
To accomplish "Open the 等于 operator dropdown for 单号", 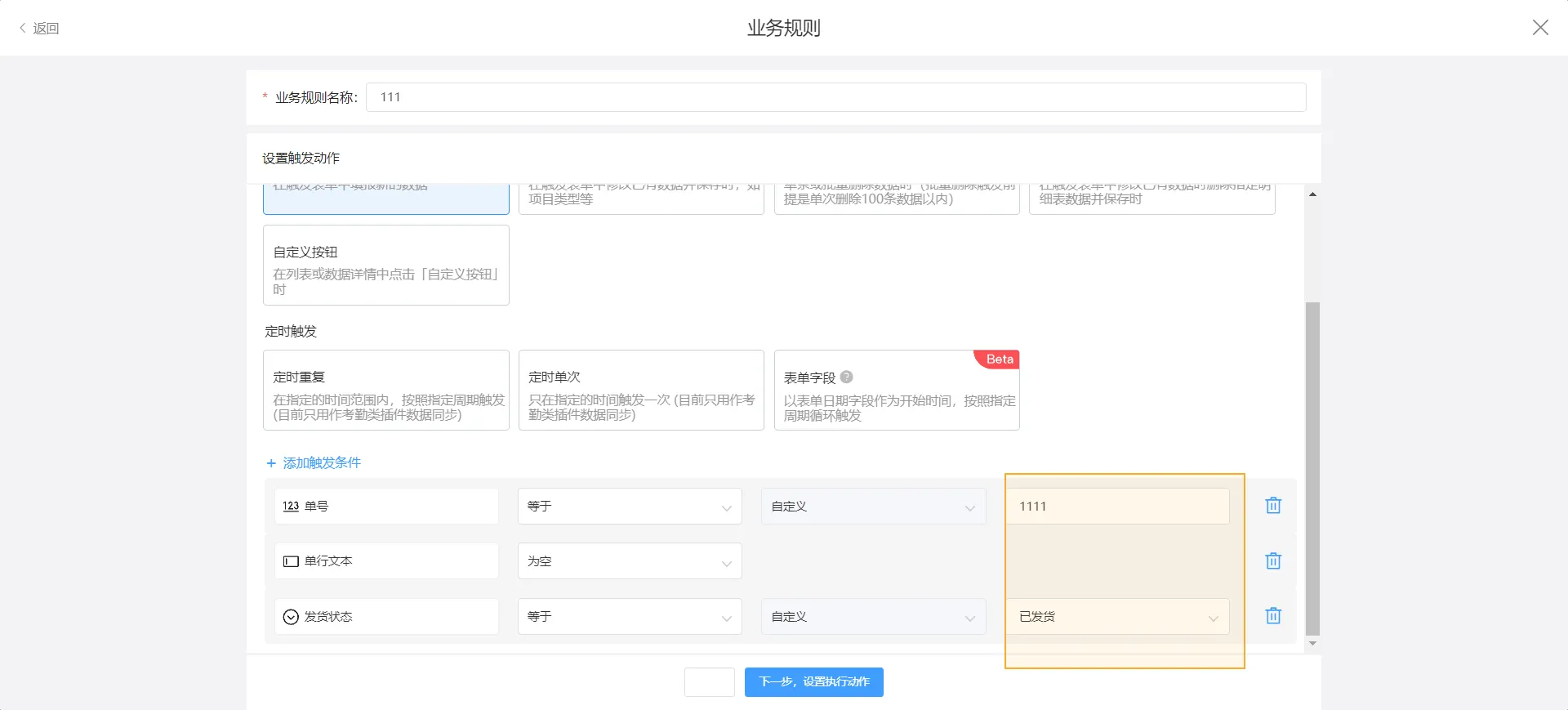I will tap(629, 507).
